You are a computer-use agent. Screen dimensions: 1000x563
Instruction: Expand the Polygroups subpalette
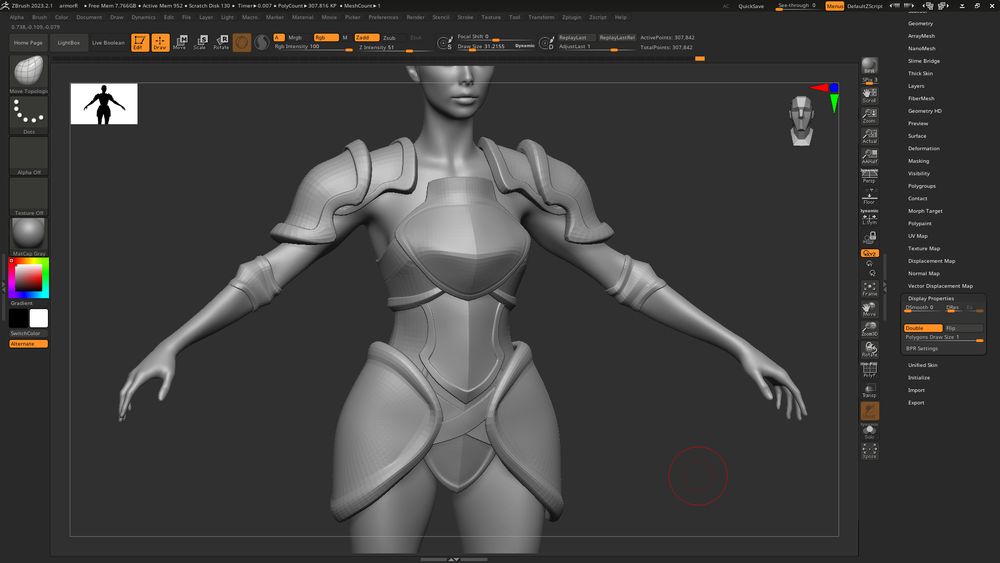point(921,186)
